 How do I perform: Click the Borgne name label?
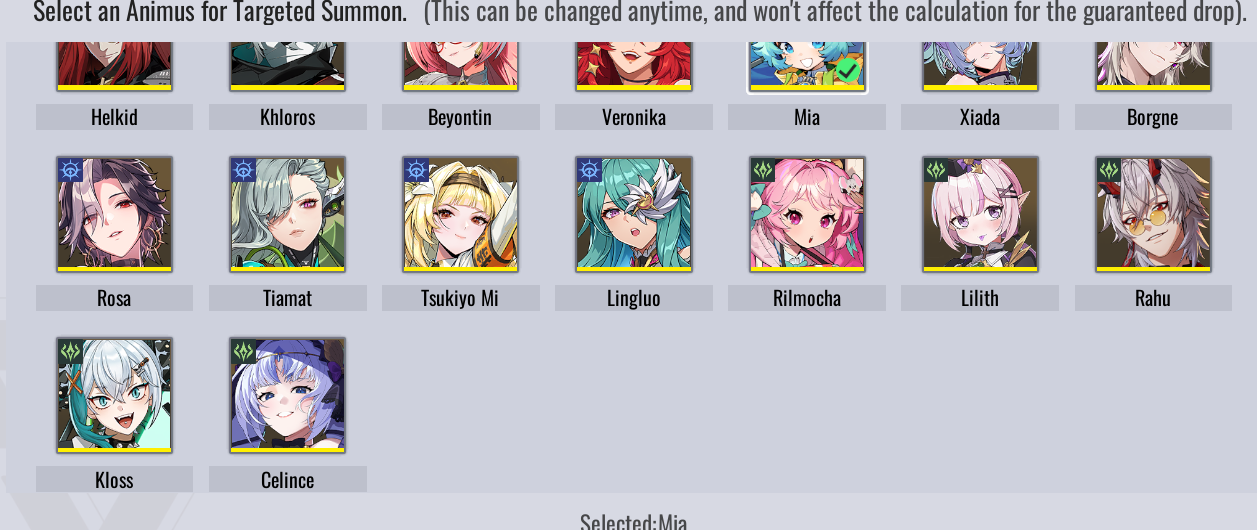[1153, 117]
